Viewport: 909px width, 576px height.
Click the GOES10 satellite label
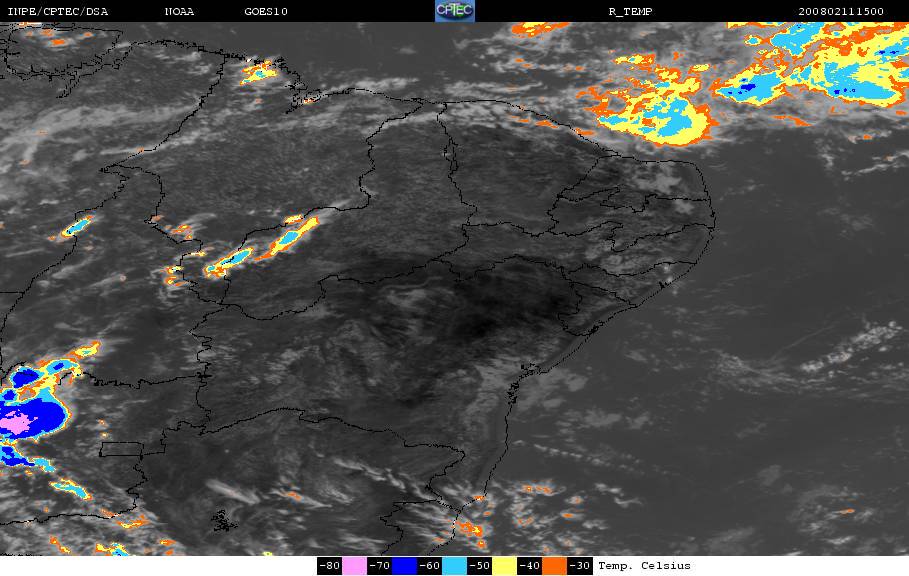point(266,12)
